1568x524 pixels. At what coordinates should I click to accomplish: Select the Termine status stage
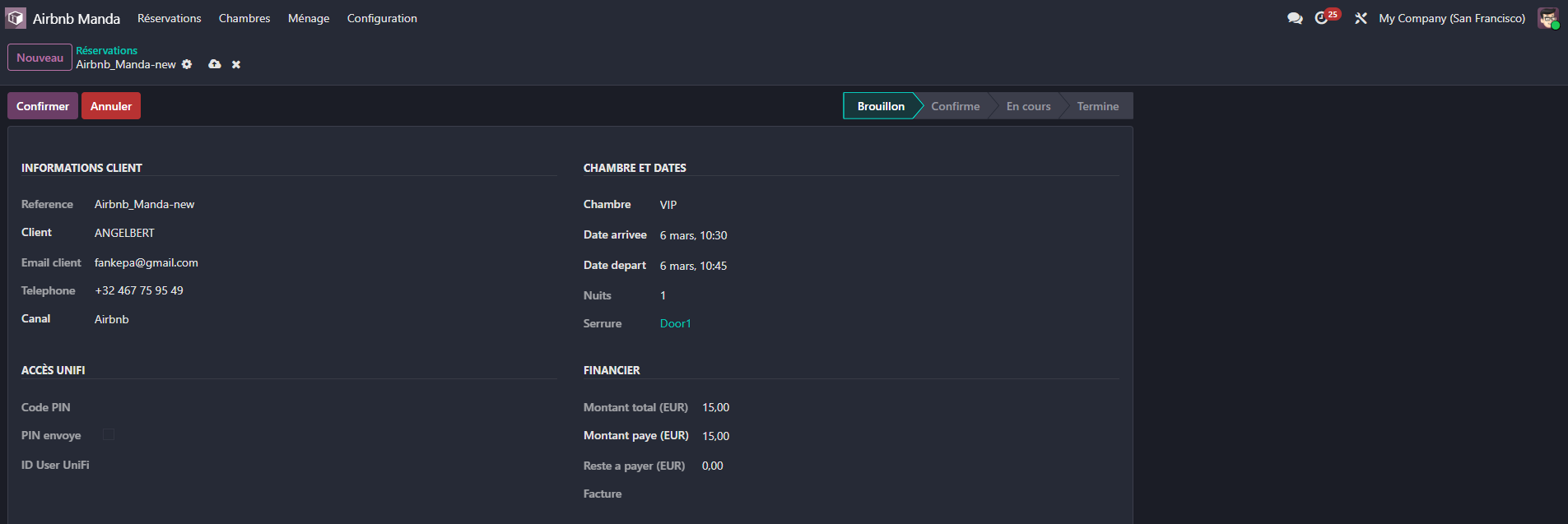coord(1097,106)
